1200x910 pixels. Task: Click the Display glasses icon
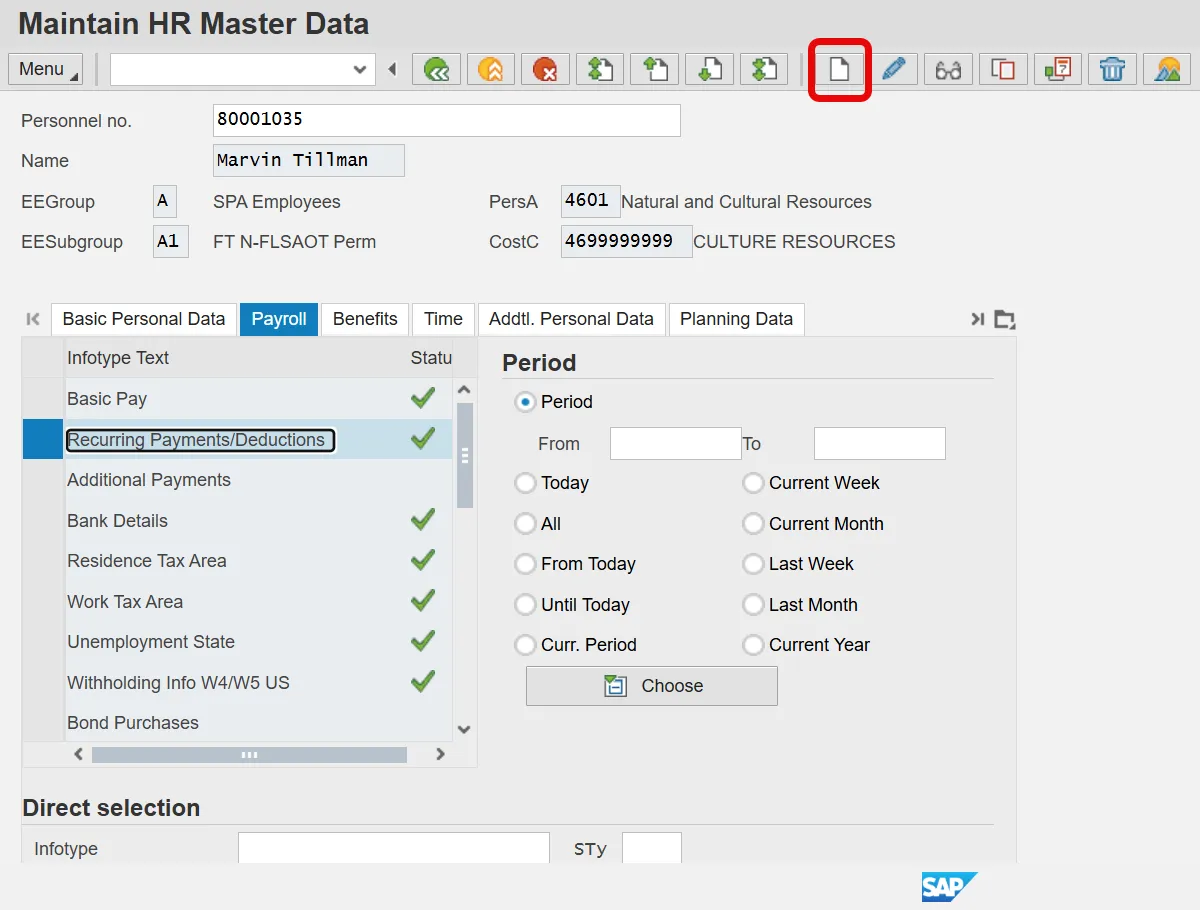click(948, 69)
